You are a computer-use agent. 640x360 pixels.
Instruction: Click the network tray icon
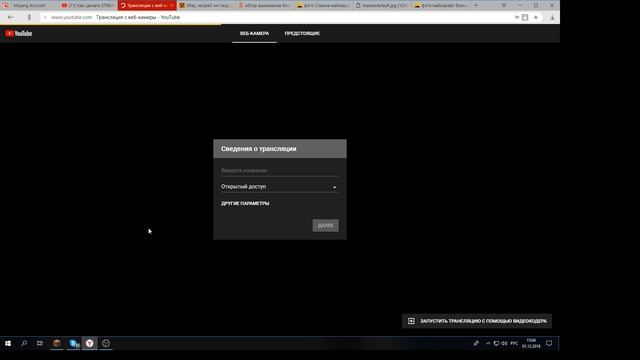point(496,343)
